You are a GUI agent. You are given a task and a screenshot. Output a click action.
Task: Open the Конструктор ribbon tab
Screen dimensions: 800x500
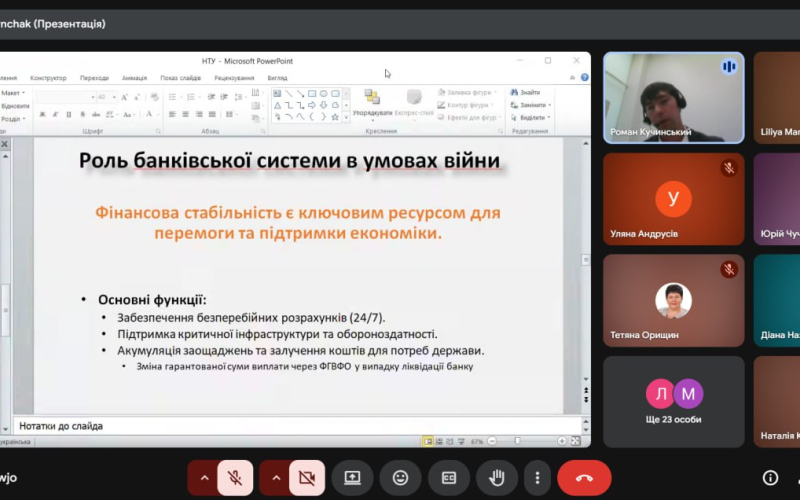click(x=48, y=78)
